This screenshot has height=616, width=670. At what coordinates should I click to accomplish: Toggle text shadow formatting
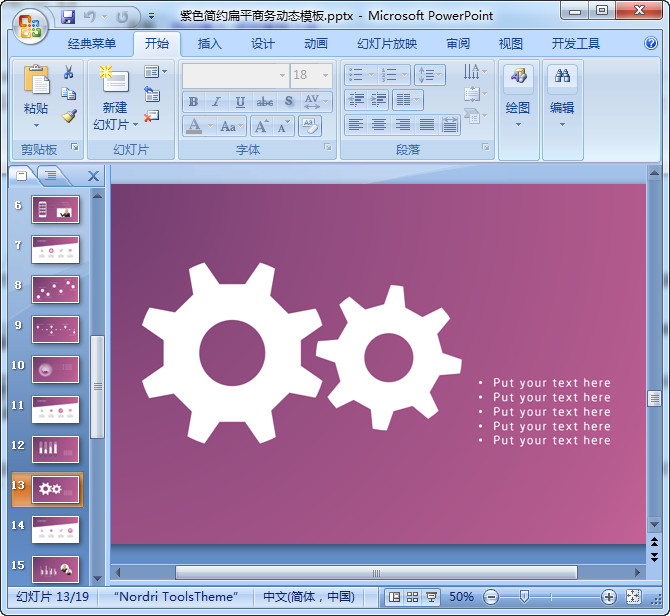click(x=289, y=102)
